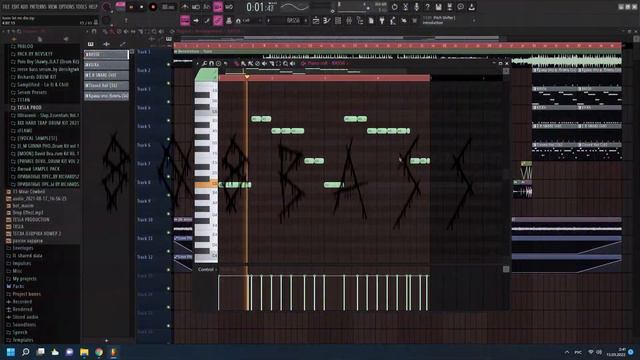
Task: Open the FILE menu
Action: click(x=6, y=7)
